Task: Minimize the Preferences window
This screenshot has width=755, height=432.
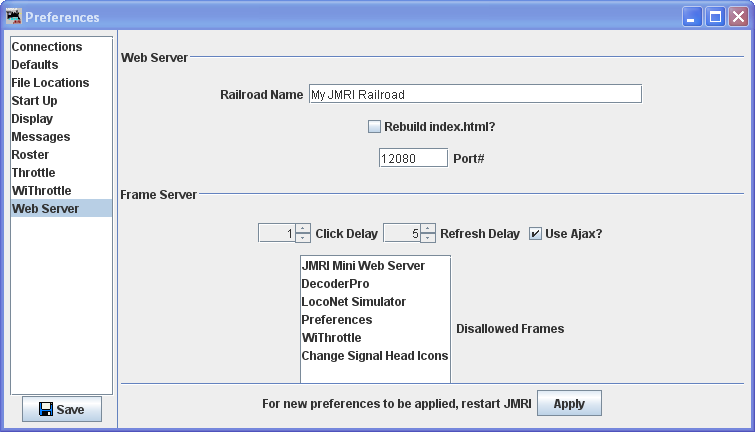Action: pos(692,17)
